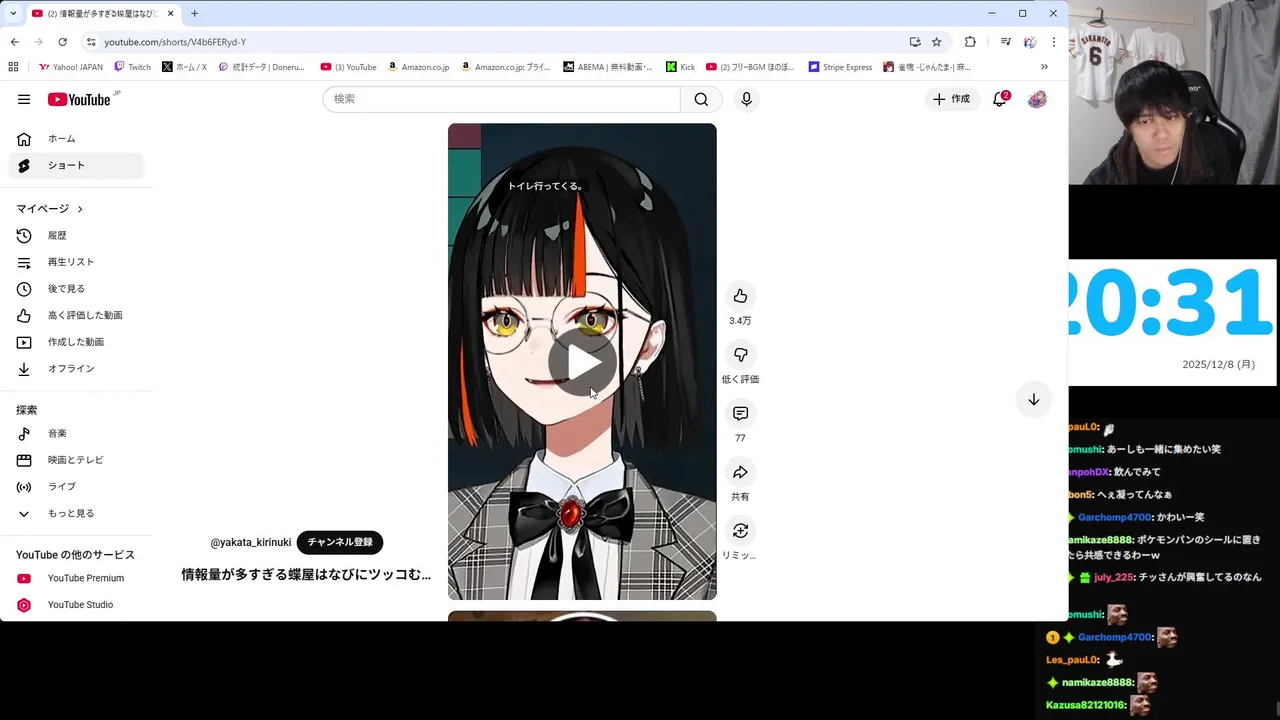Play the short with the center play button
The height and width of the screenshot is (720, 1280).
point(582,362)
